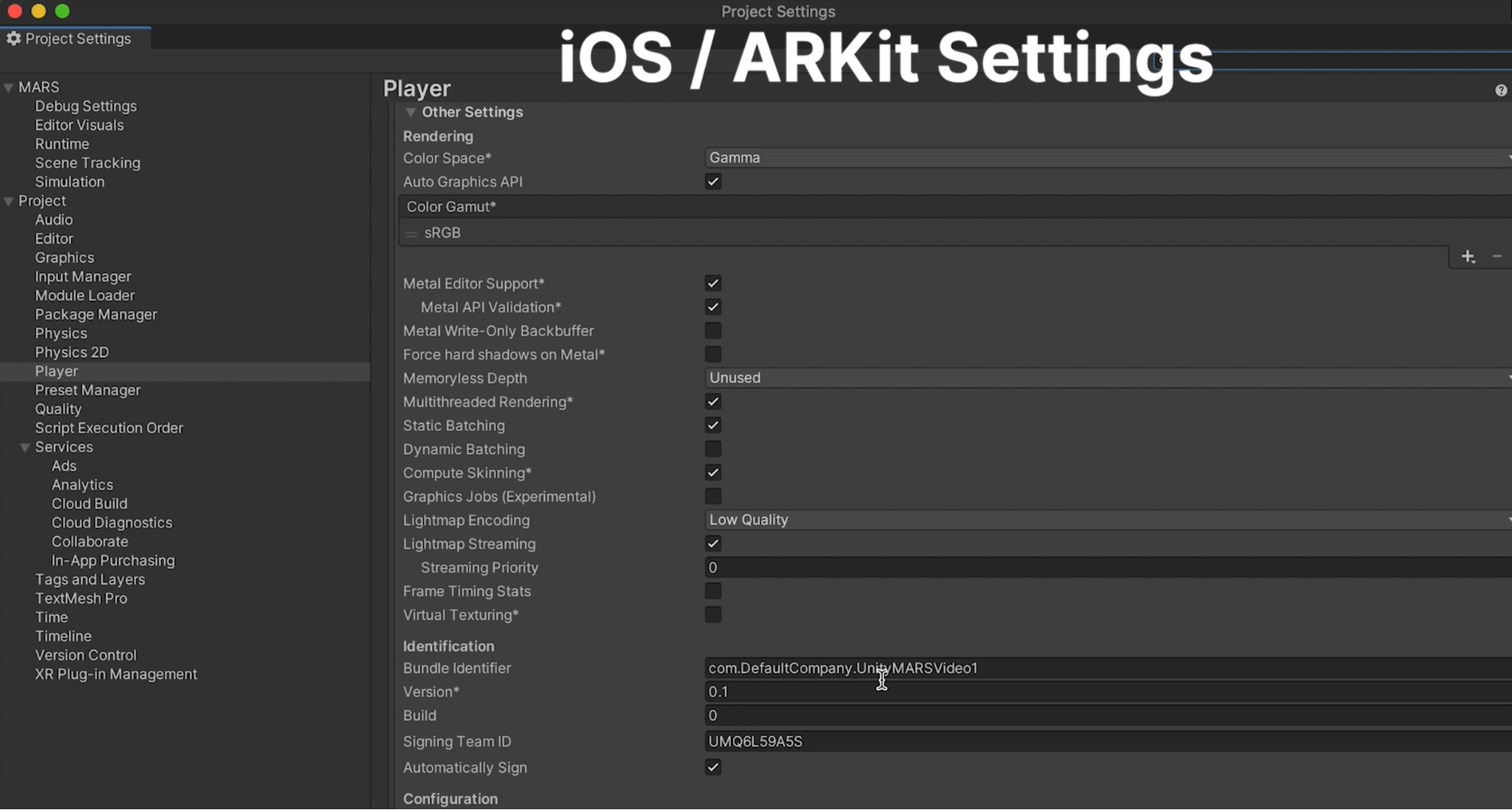Select Cloud Build under Services
Screen dimensions: 1512x810
click(89, 504)
